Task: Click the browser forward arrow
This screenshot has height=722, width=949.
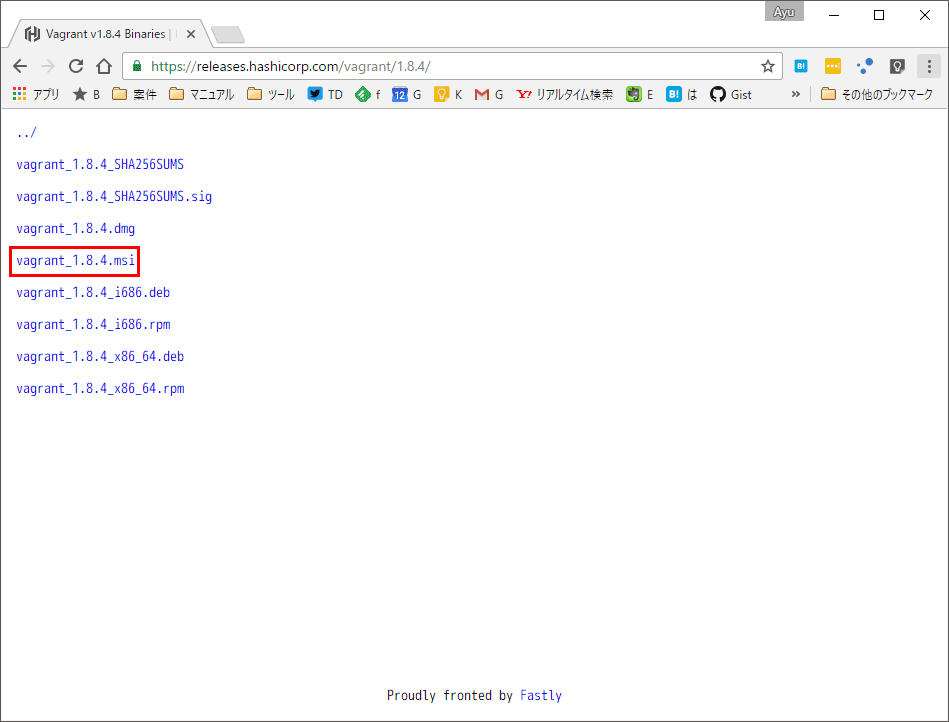Action: point(48,66)
